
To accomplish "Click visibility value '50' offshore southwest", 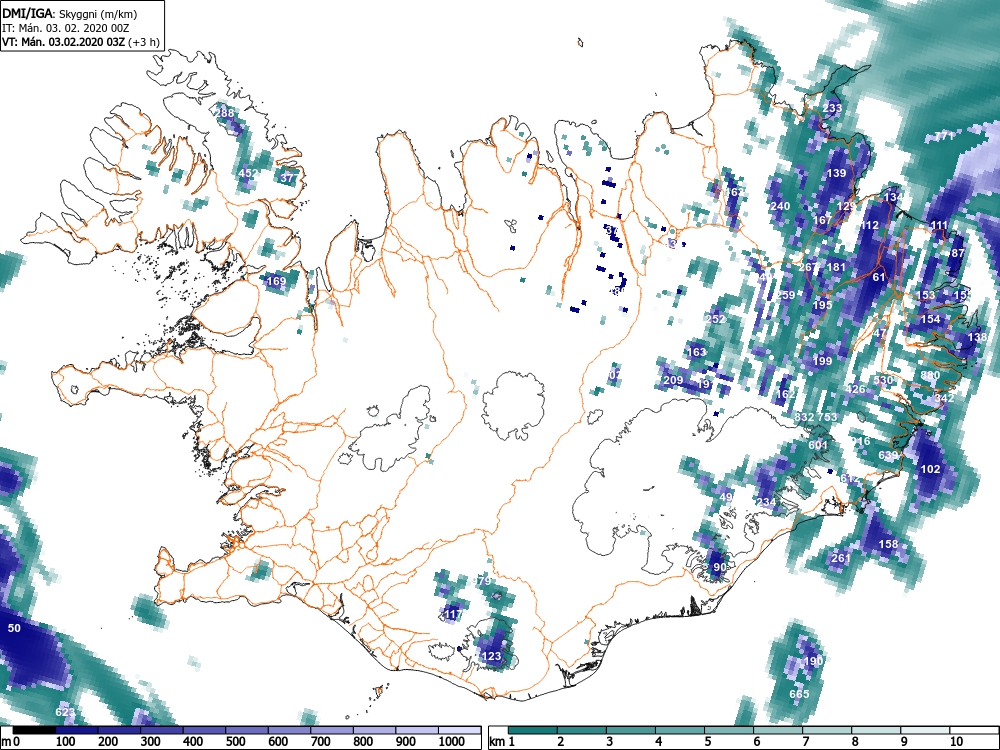I will (14, 628).
